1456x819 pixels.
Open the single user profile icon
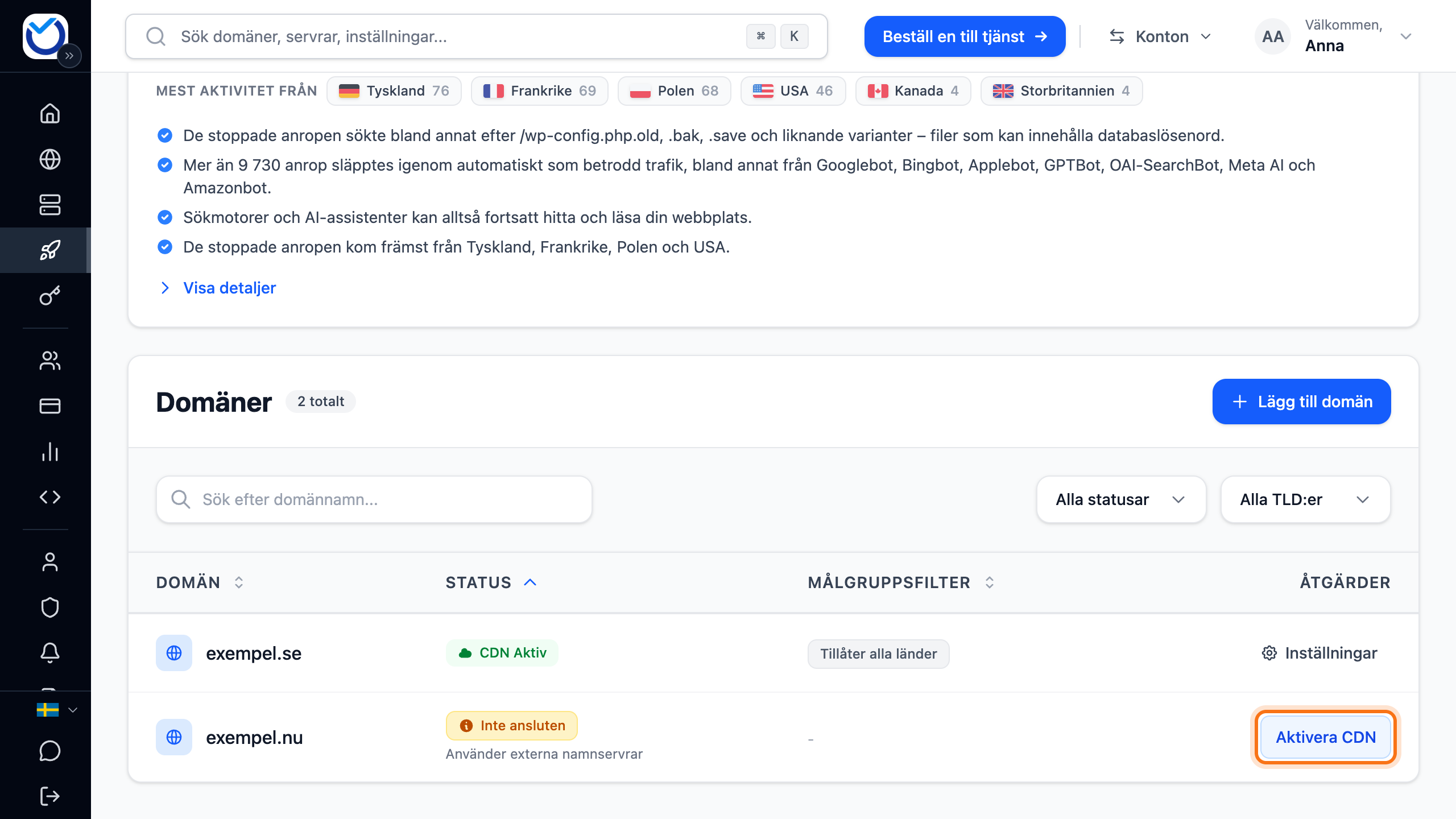coord(50,562)
